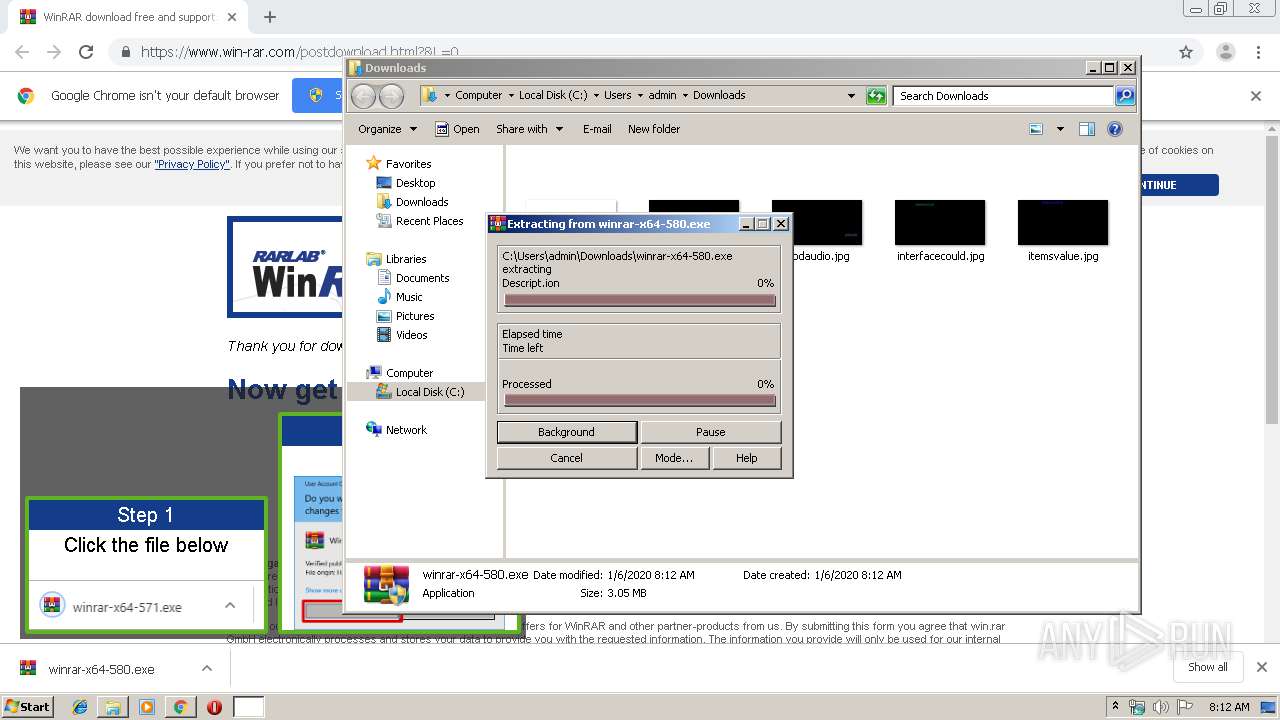Click winrar-x64-580.exe in download bar
This screenshot has height=720, width=1280.
click(x=101, y=669)
